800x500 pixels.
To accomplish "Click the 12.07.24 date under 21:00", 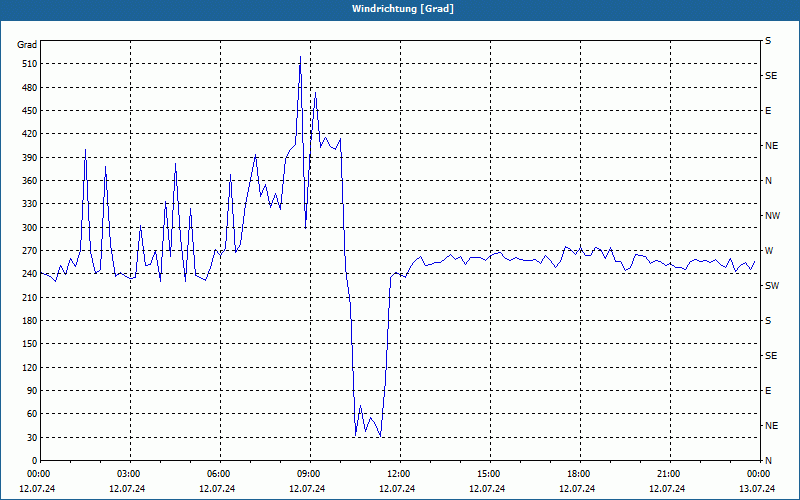I will (667, 489).
